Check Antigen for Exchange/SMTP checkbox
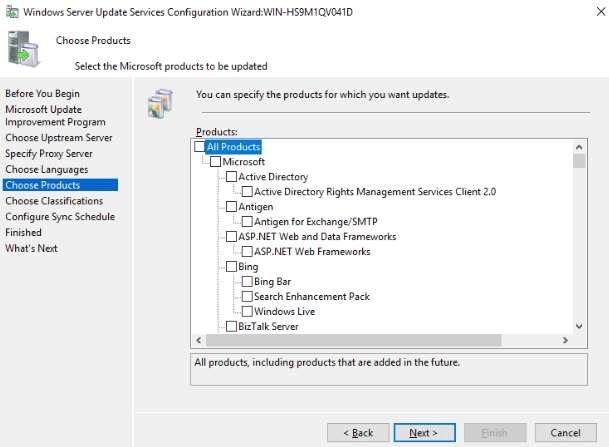 pyautogui.click(x=247, y=221)
